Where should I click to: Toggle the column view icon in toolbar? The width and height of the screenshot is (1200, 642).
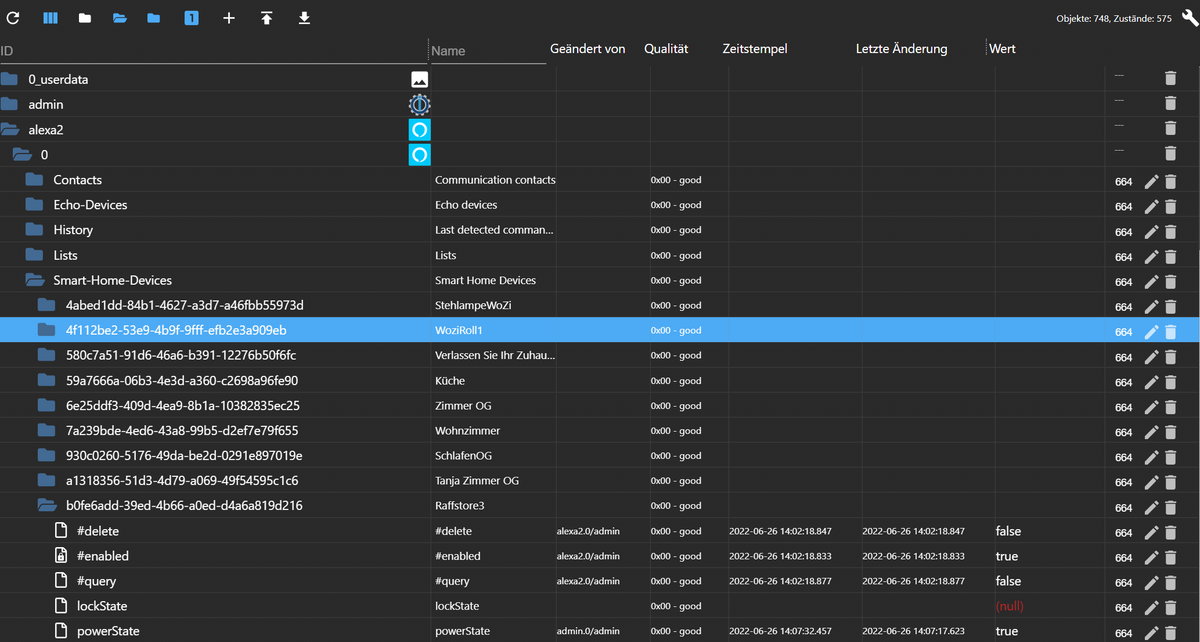tap(50, 18)
